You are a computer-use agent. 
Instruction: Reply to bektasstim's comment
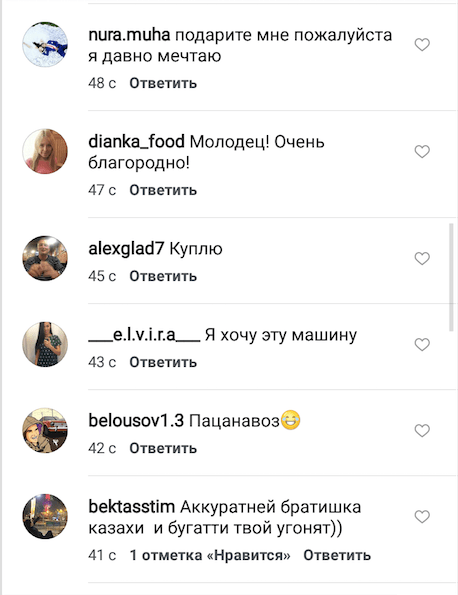(x=337, y=556)
